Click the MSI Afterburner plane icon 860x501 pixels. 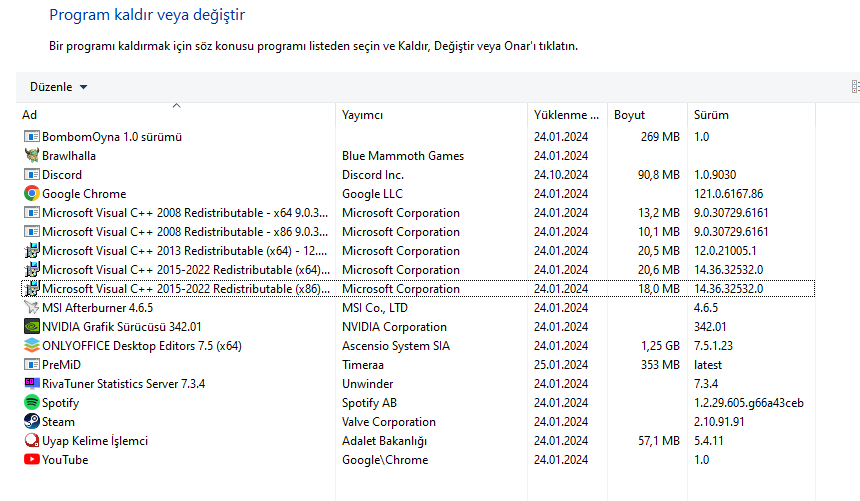[32, 308]
